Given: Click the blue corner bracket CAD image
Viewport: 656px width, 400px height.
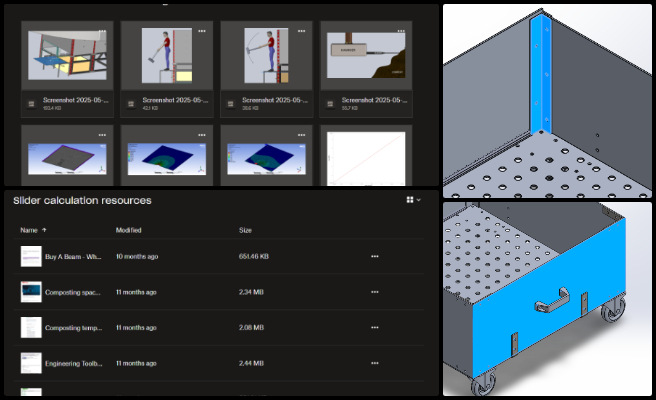Looking at the screenshot, I should [547, 101].
